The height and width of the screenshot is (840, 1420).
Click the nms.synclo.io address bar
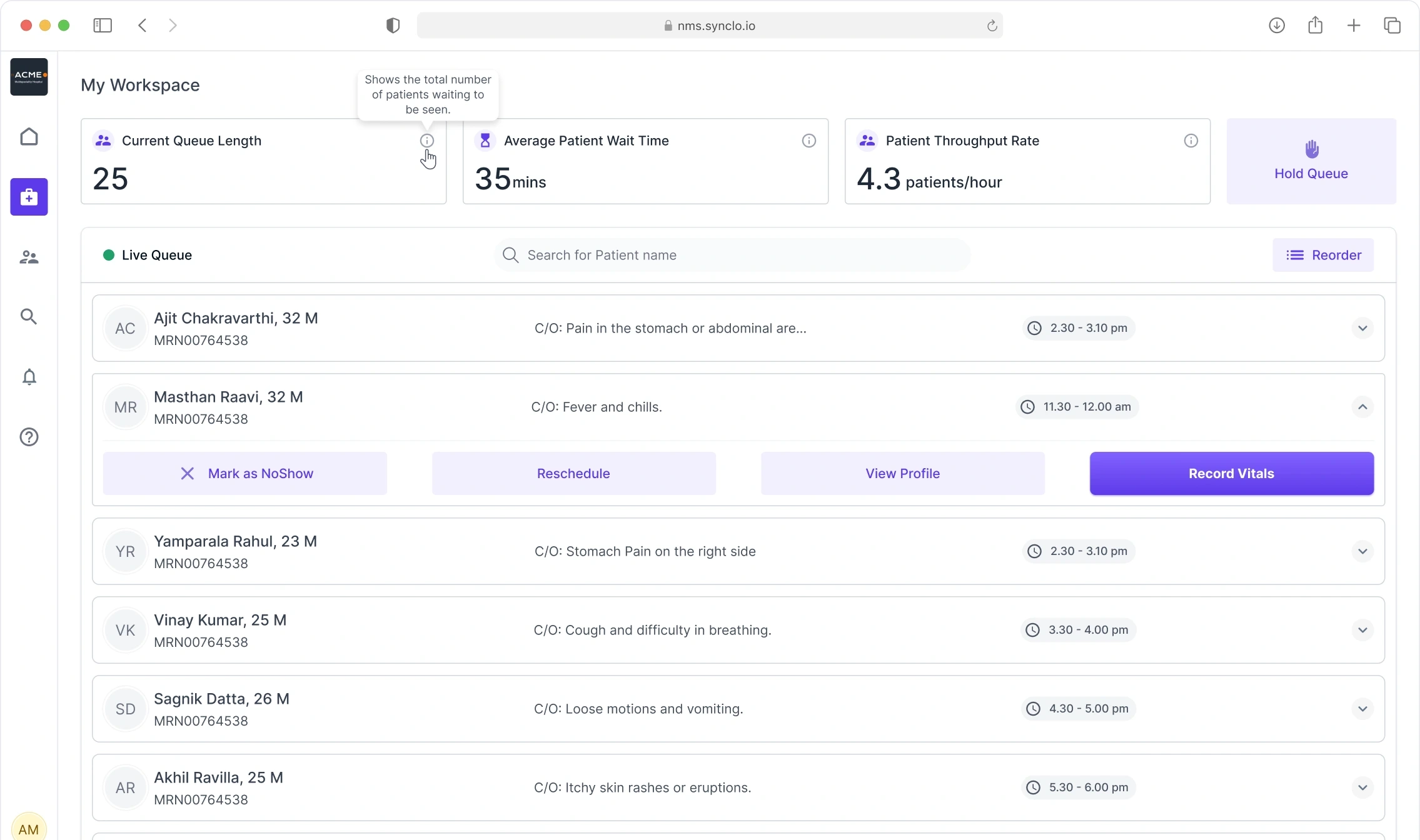pos(710,26)
